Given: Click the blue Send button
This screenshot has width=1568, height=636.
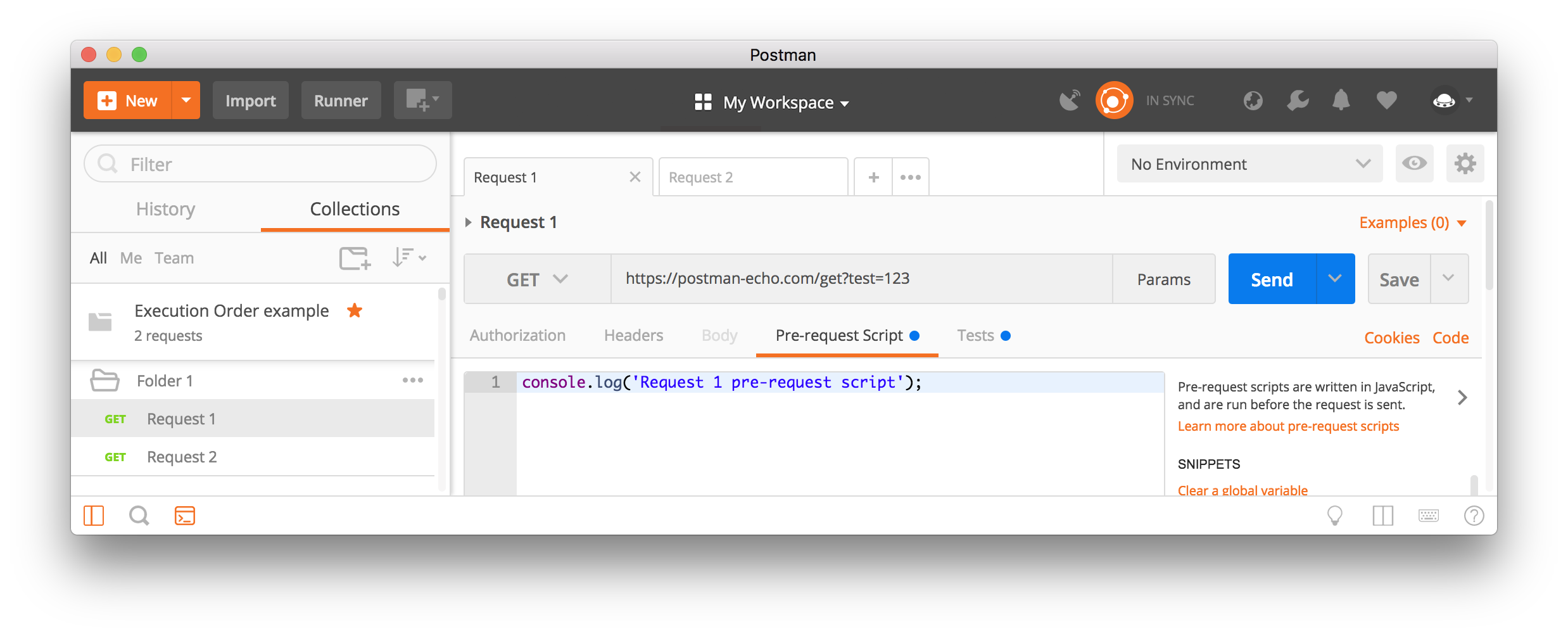Looking at the screenshot, I should tap(1272, 279).
